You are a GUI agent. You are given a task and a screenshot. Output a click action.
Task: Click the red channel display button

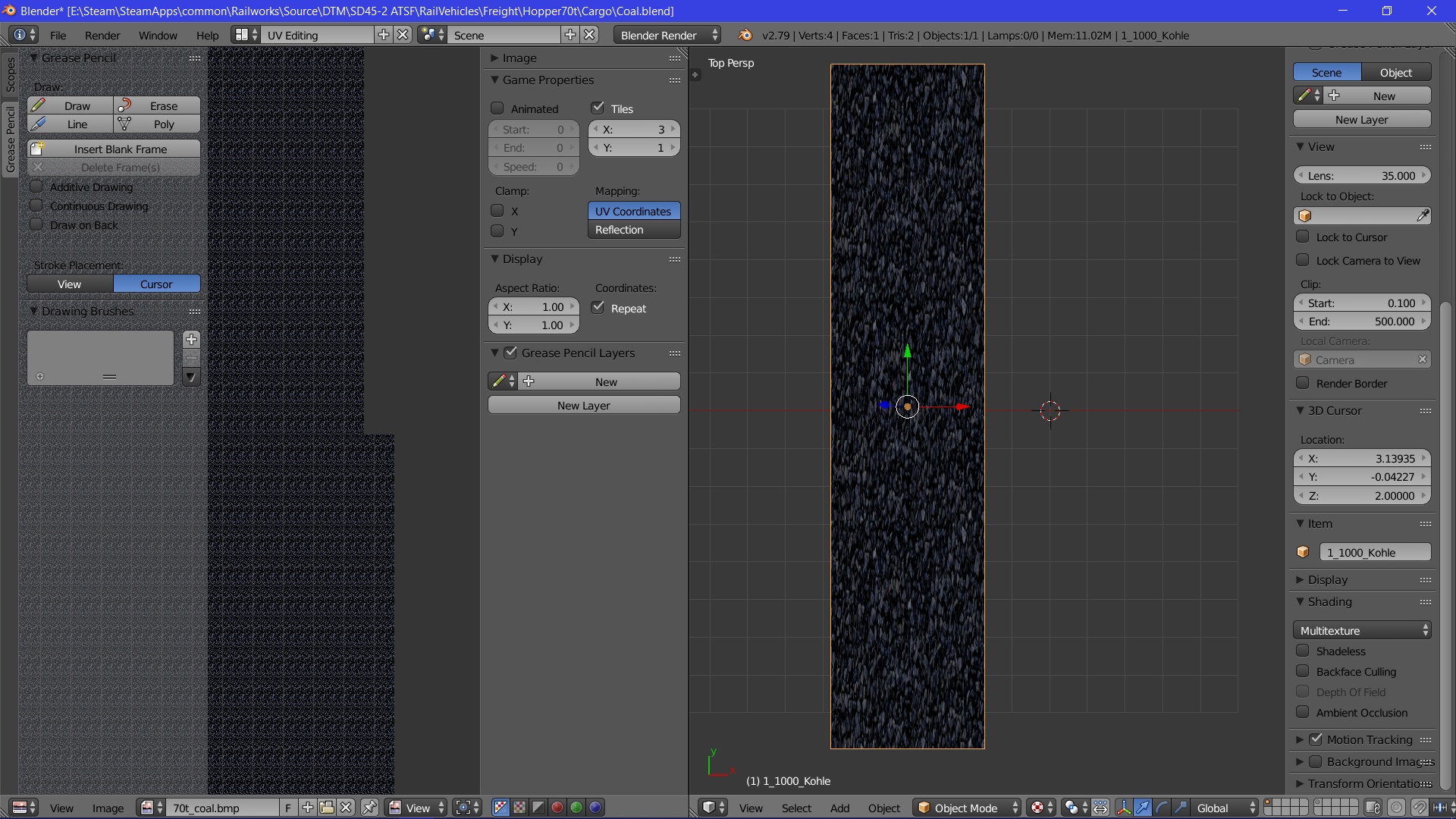(557, 808)
